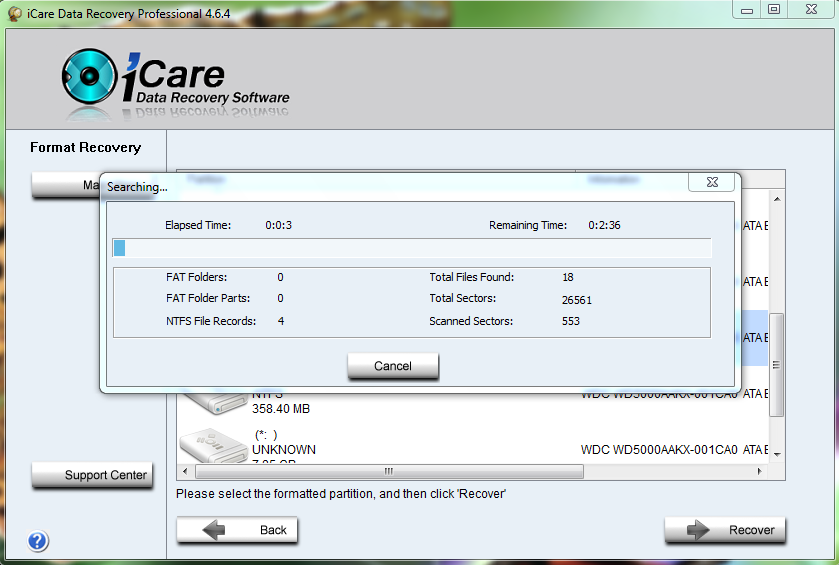Click the NTFS File Records value 4
839x565 pixels.
[x=281, y=321]
